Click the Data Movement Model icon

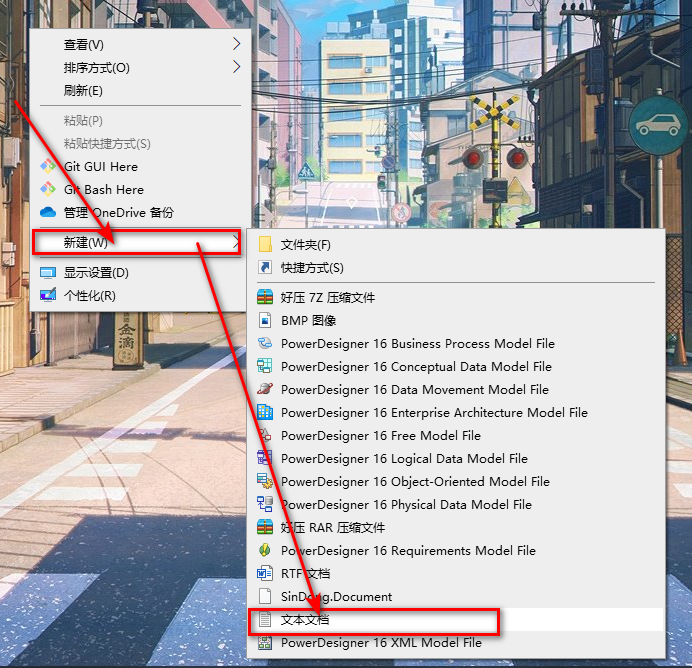point(265,389)
